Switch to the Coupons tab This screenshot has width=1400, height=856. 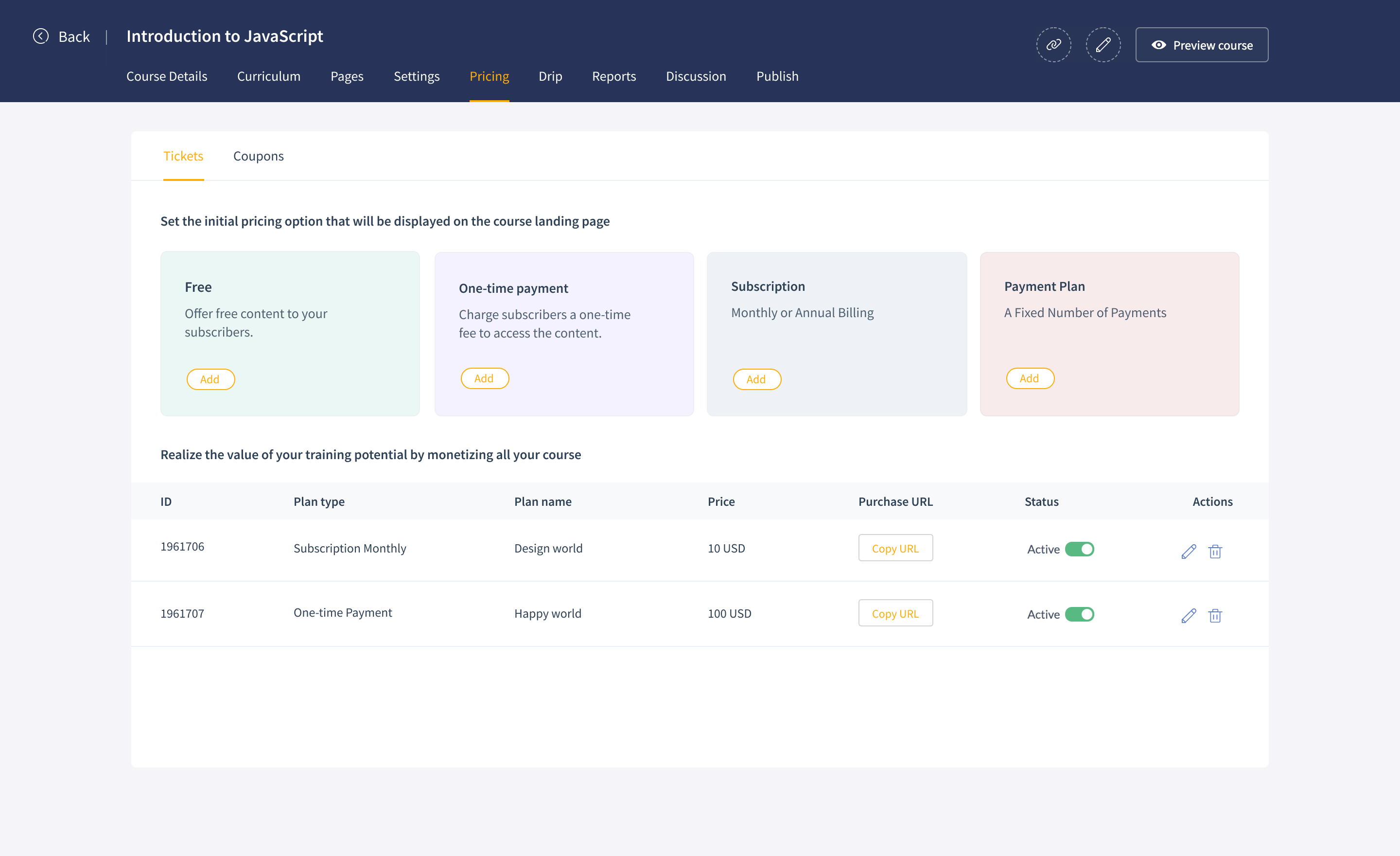coord(259,156)
